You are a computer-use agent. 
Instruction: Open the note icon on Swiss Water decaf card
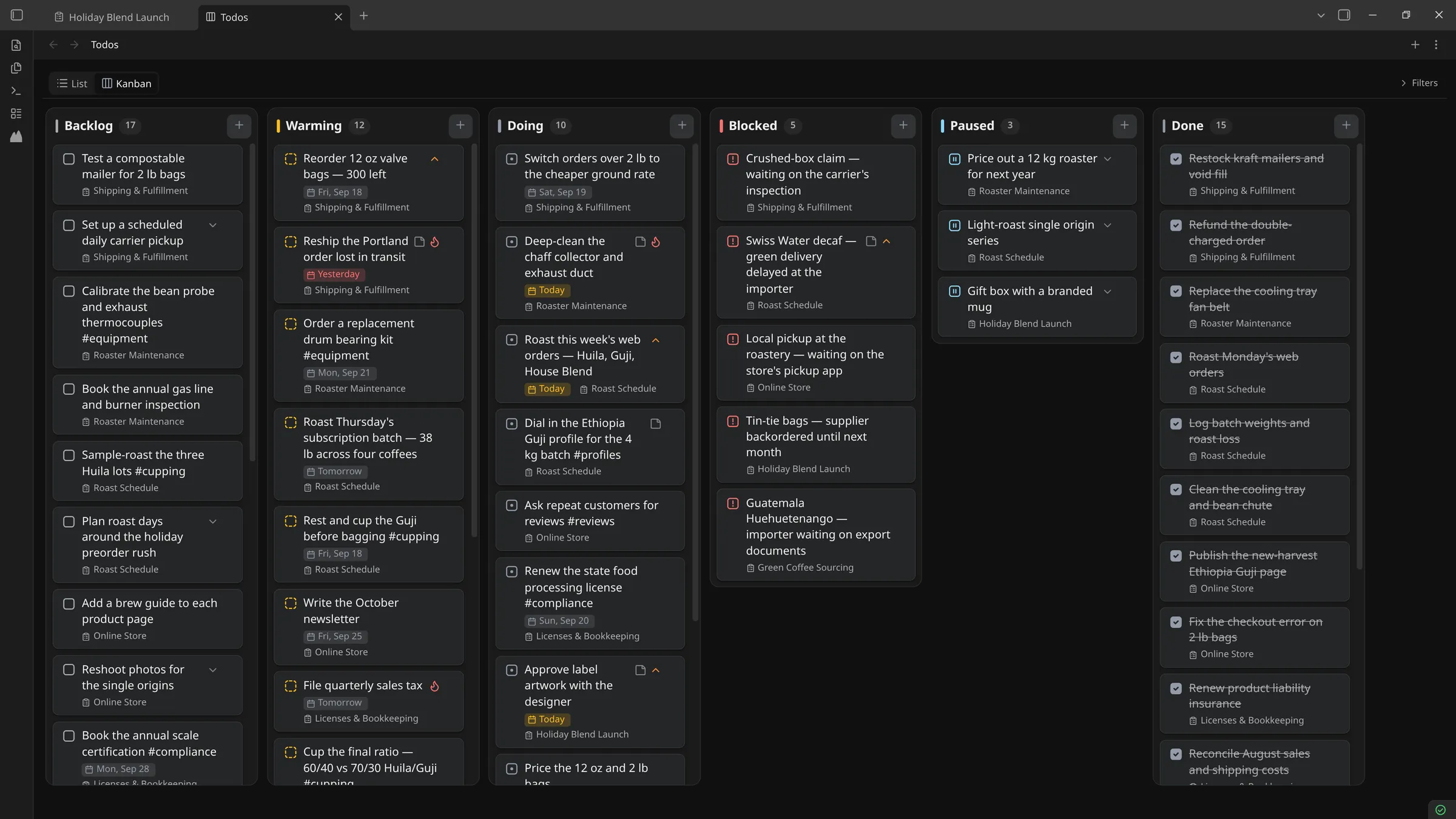click(871, 241)
